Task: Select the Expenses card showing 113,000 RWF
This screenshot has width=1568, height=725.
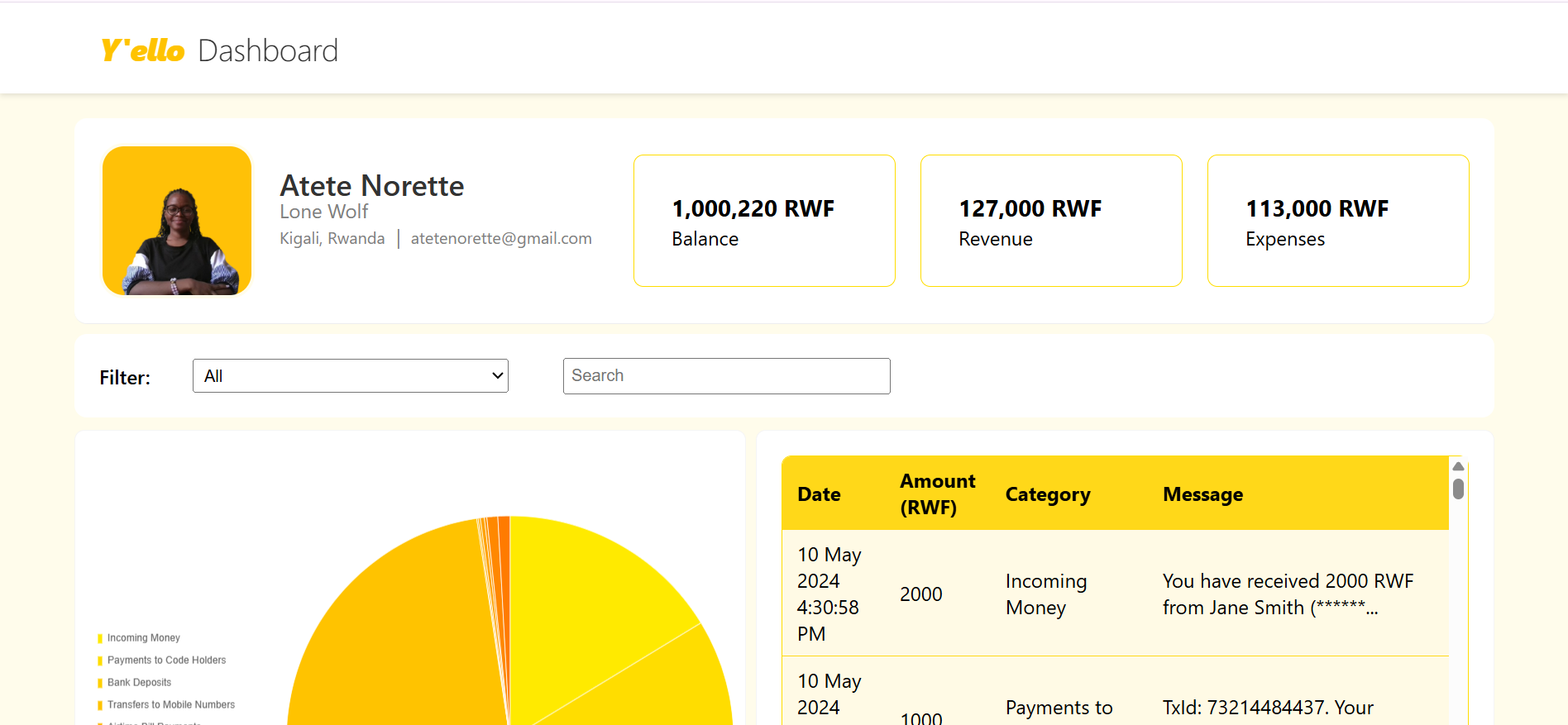Action: point(1338,221)
